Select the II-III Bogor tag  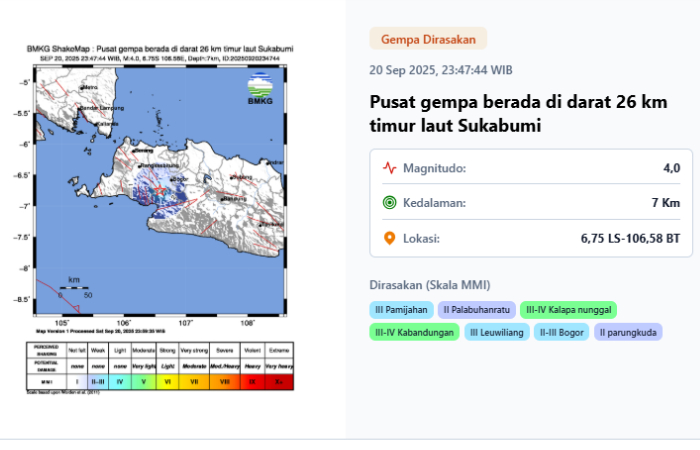[x=562, y=333]
